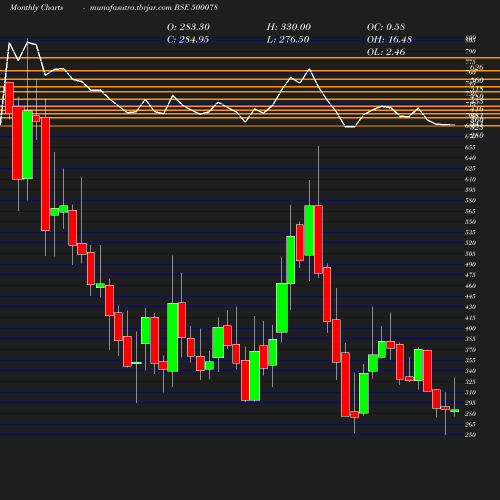500x500 pixels.
Task: Click the "OH: 16.48" reading
Action: (x=389, y=39)
